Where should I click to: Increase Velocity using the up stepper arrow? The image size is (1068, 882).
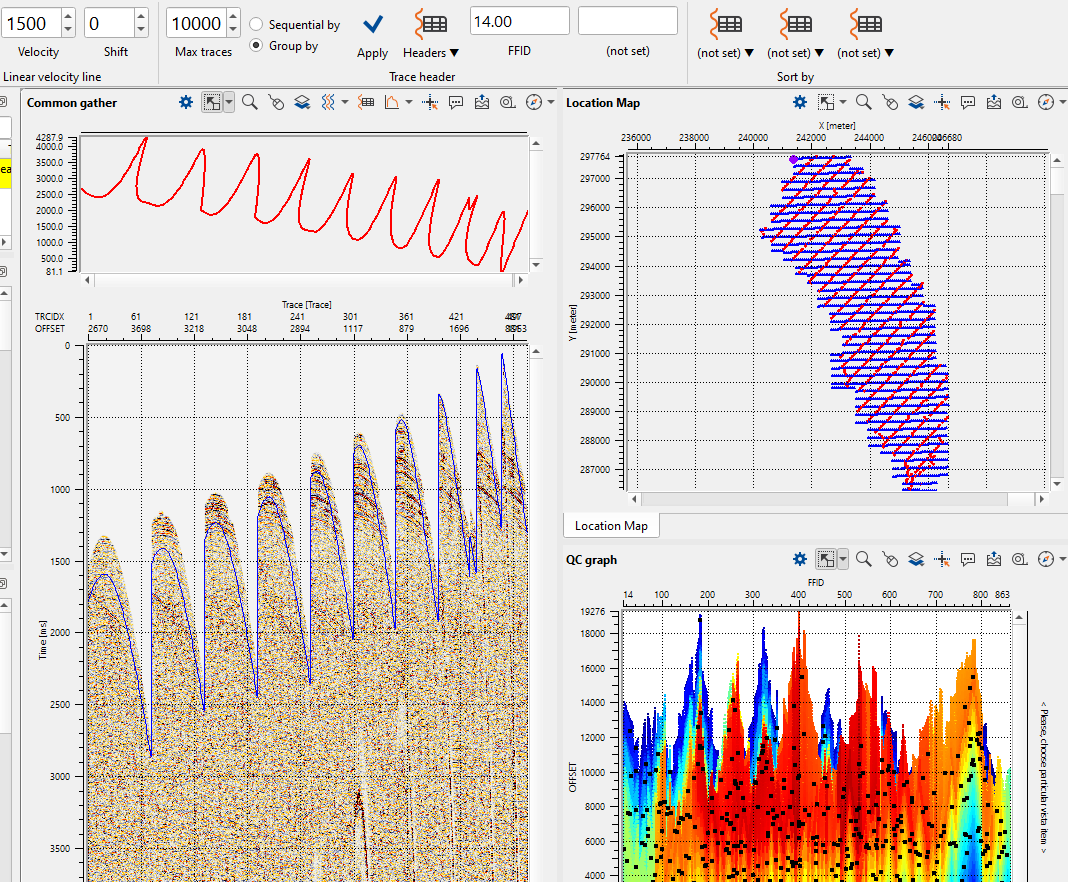(x=68, y=16)
